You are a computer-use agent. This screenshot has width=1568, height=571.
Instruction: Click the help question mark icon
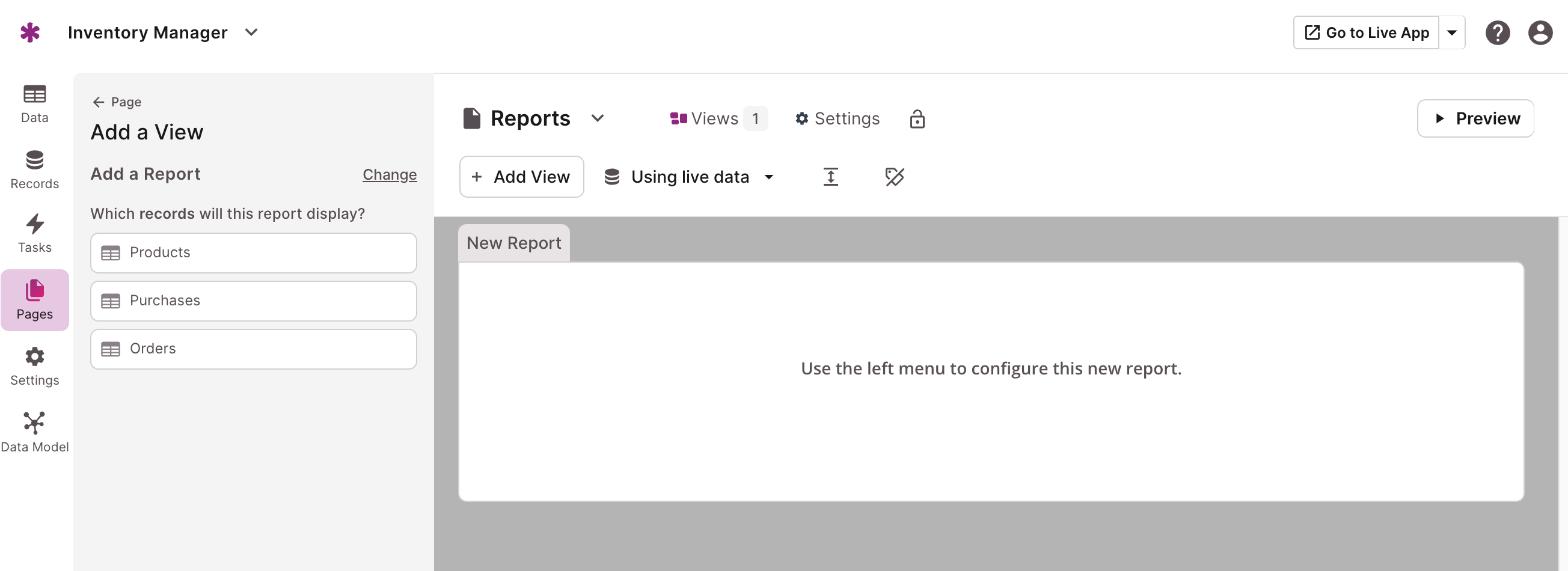pos(1497,33)
